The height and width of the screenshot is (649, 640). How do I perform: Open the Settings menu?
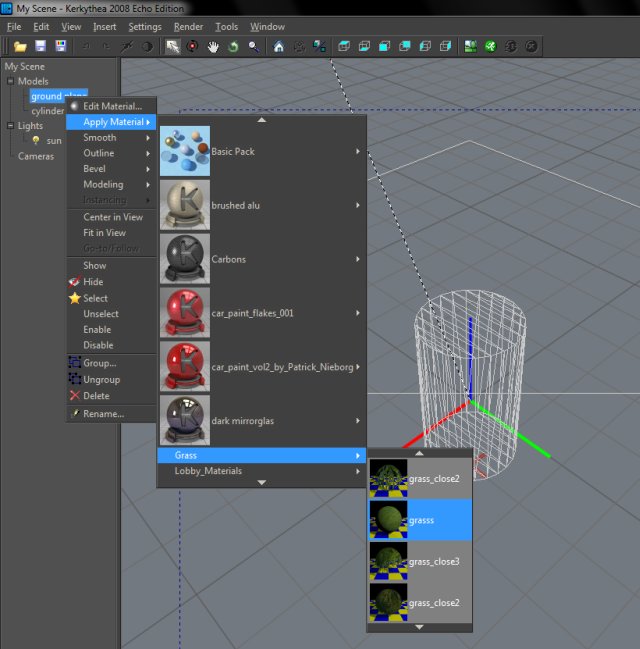coord(145,27)
